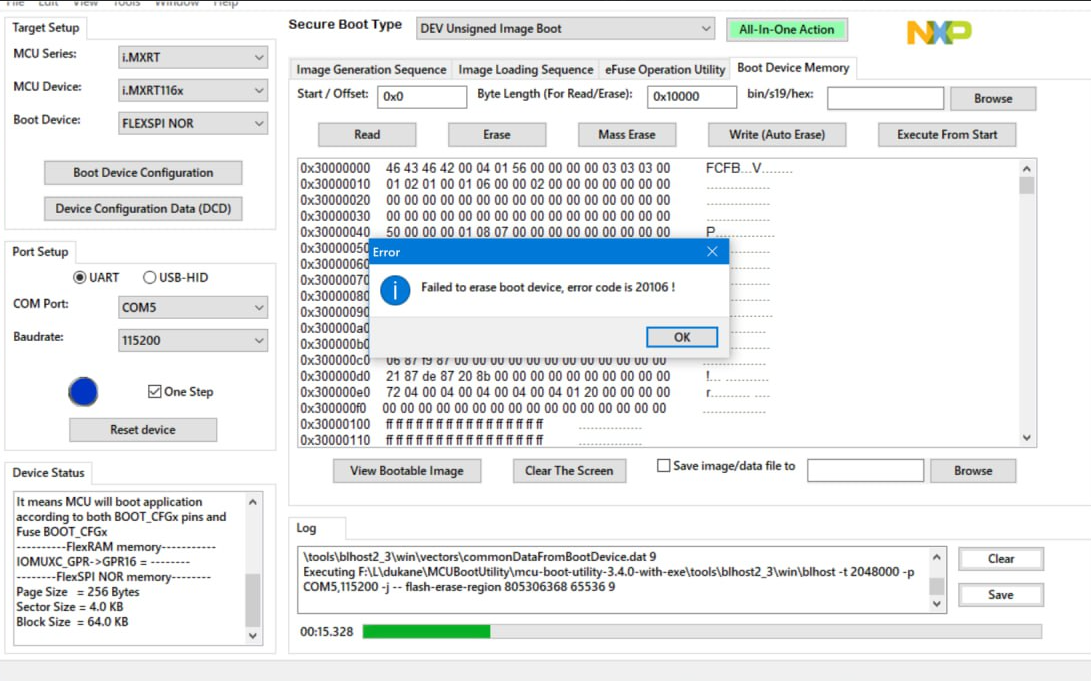The width and height of the screenshot is (1091, 681).
Task: Click the Start/Offset input field
Action: click(x=421, y=97)
